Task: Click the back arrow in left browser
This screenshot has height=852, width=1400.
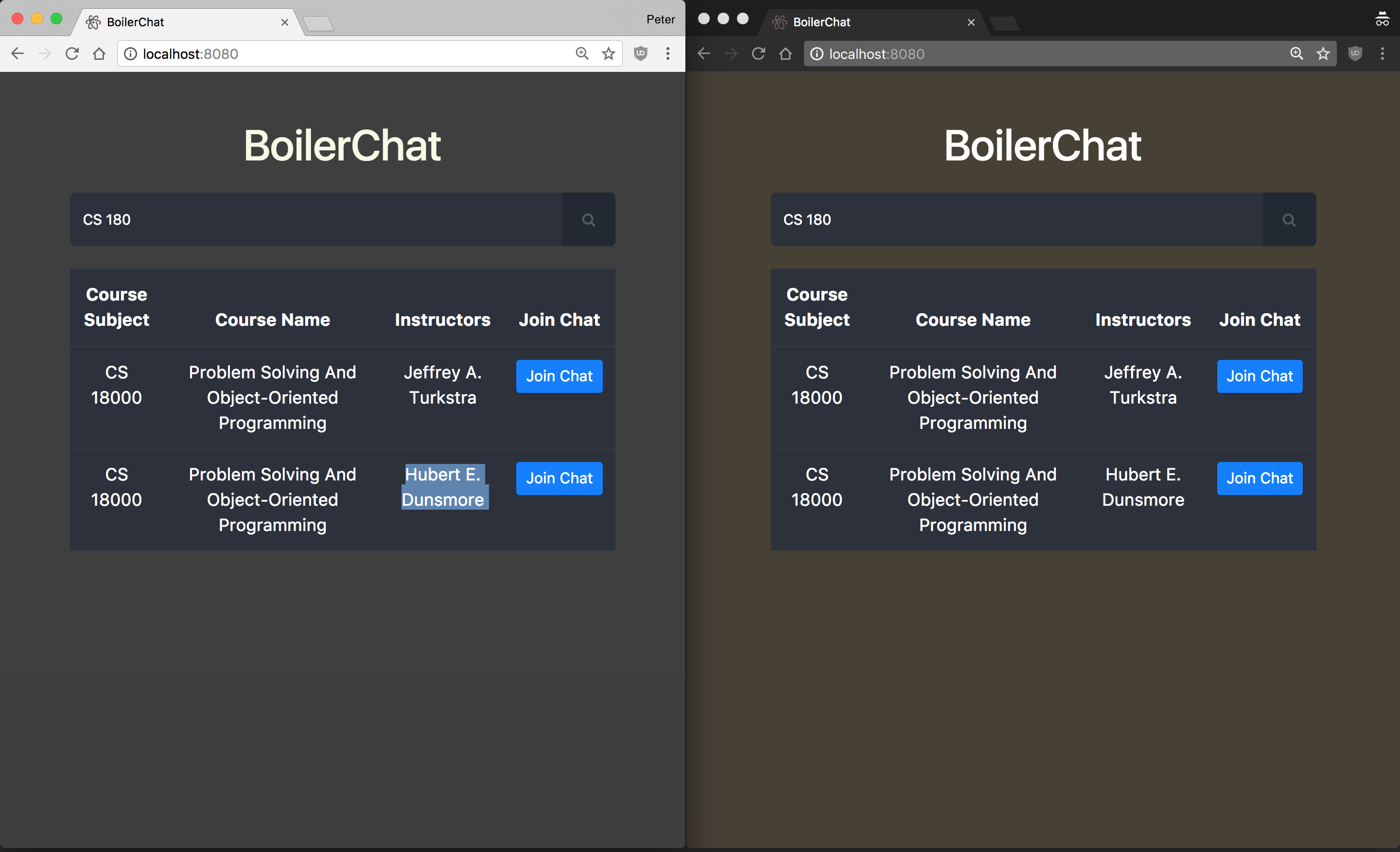Action: (x=17, y=54)
